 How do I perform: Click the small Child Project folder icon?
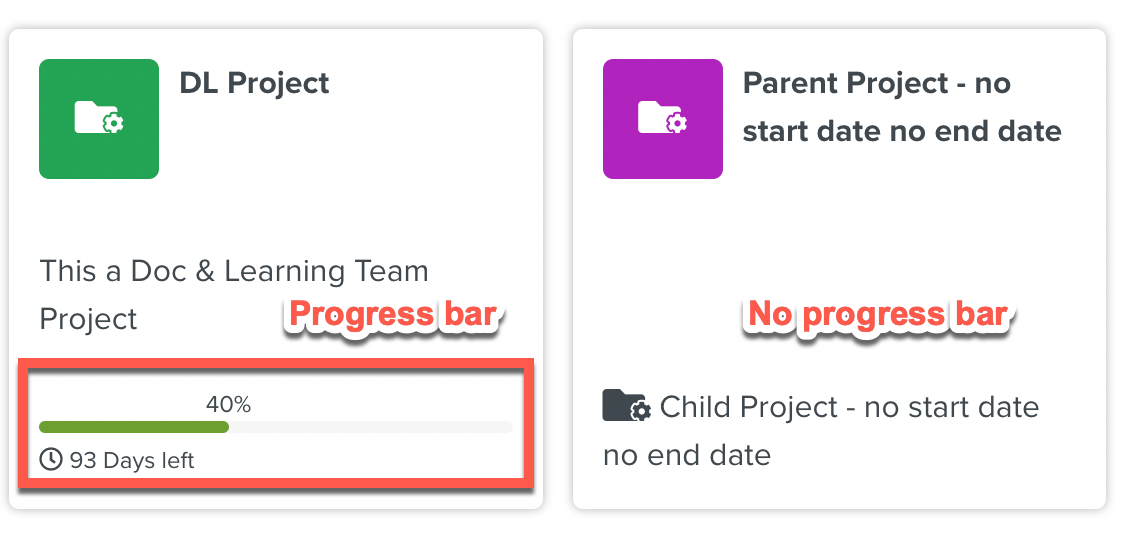pyautogui.click(x=627, y=406)
